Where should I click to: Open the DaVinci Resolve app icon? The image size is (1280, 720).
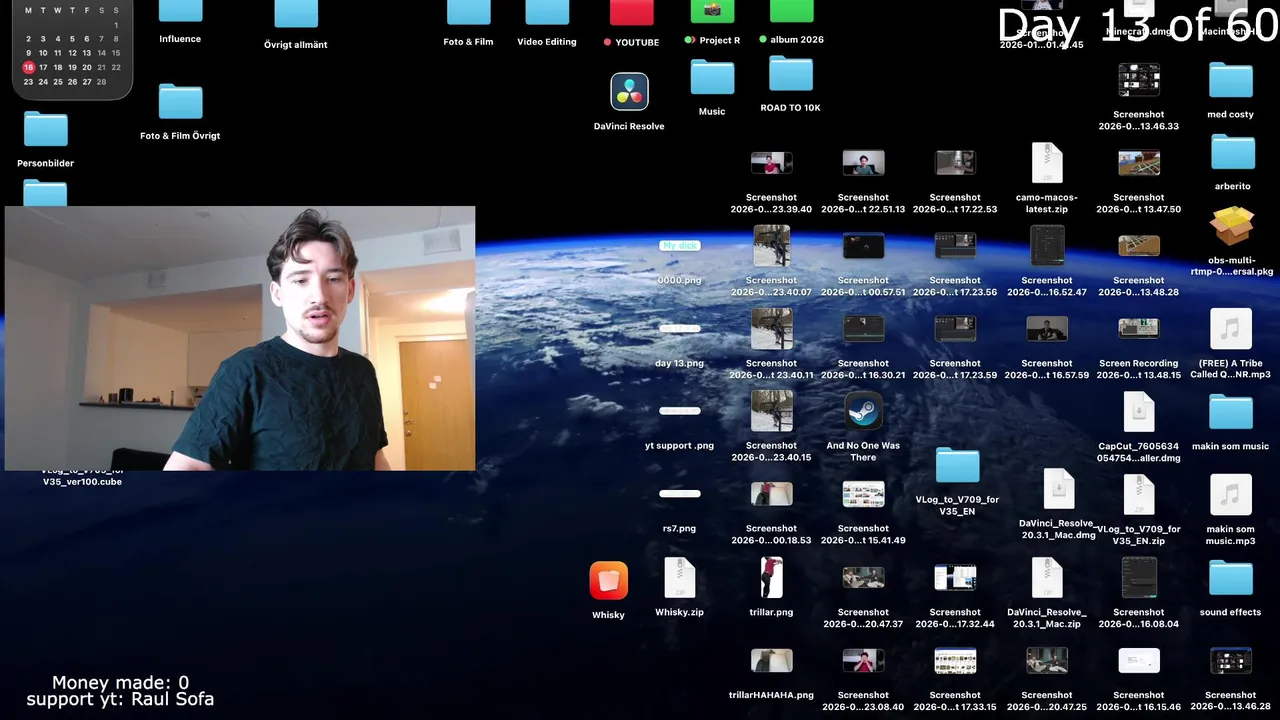coord(629,92)
